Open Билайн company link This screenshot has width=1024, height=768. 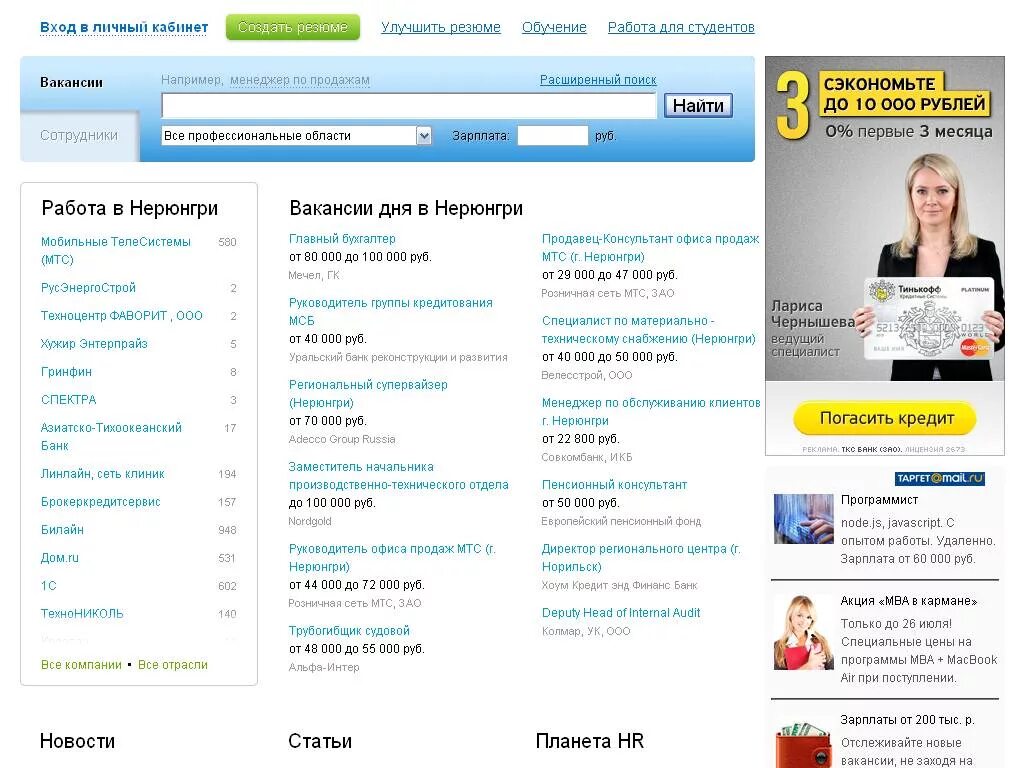pyautogui.click(x=62, y=530)
